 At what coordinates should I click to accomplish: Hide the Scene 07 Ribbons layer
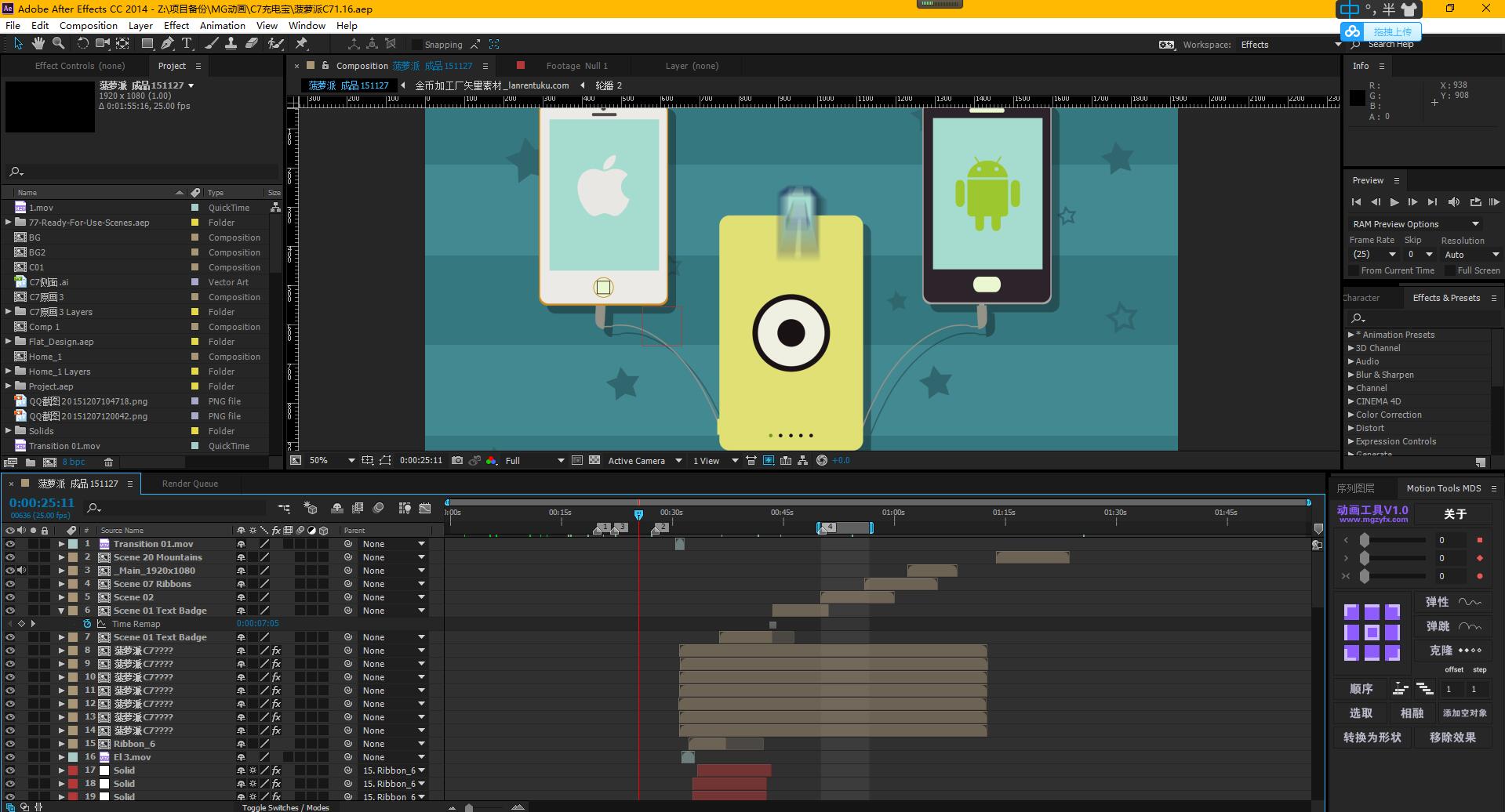pos(10,584)
